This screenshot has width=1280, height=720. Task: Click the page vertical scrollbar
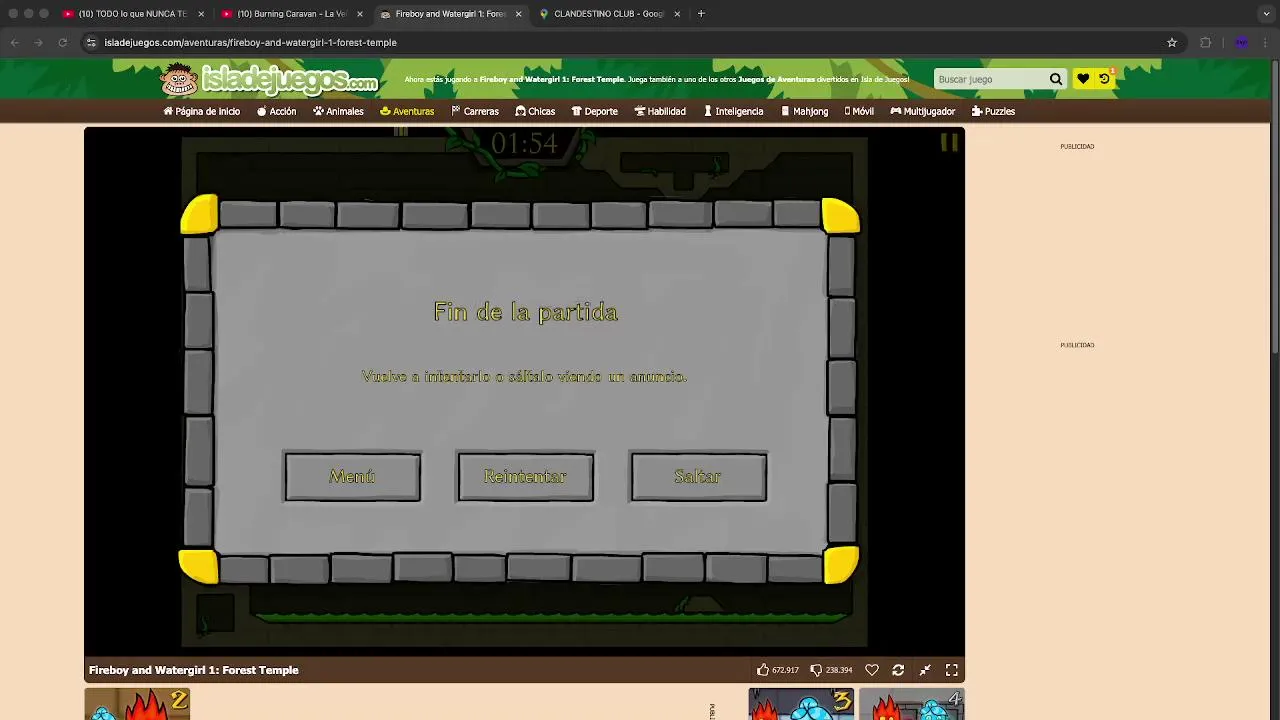click(x=1275, y=205)
